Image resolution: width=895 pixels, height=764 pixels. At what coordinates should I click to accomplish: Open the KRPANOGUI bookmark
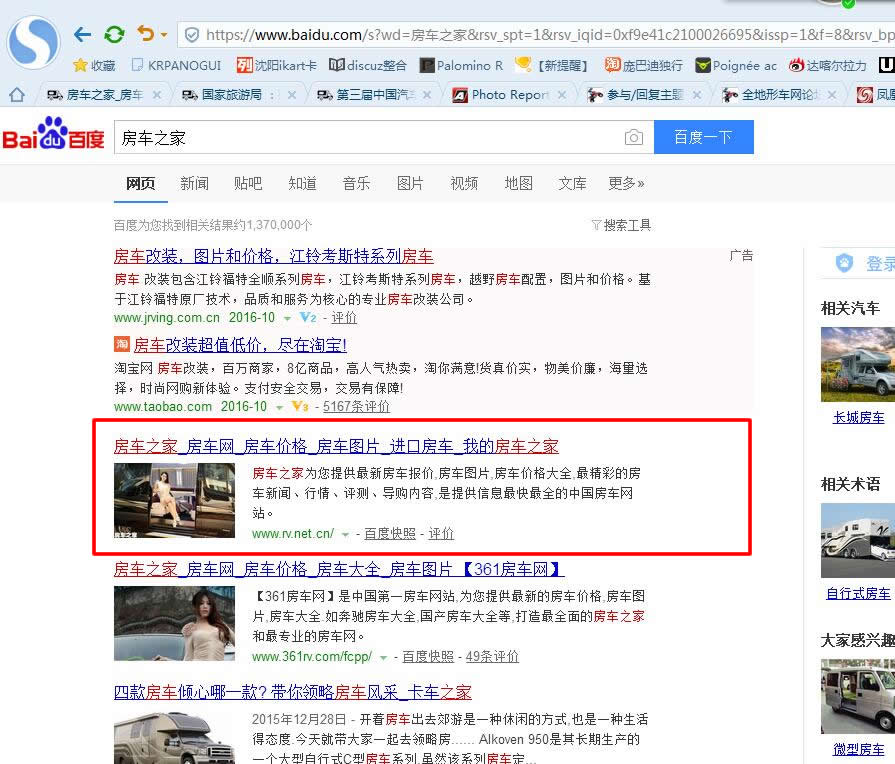(176, 66)
